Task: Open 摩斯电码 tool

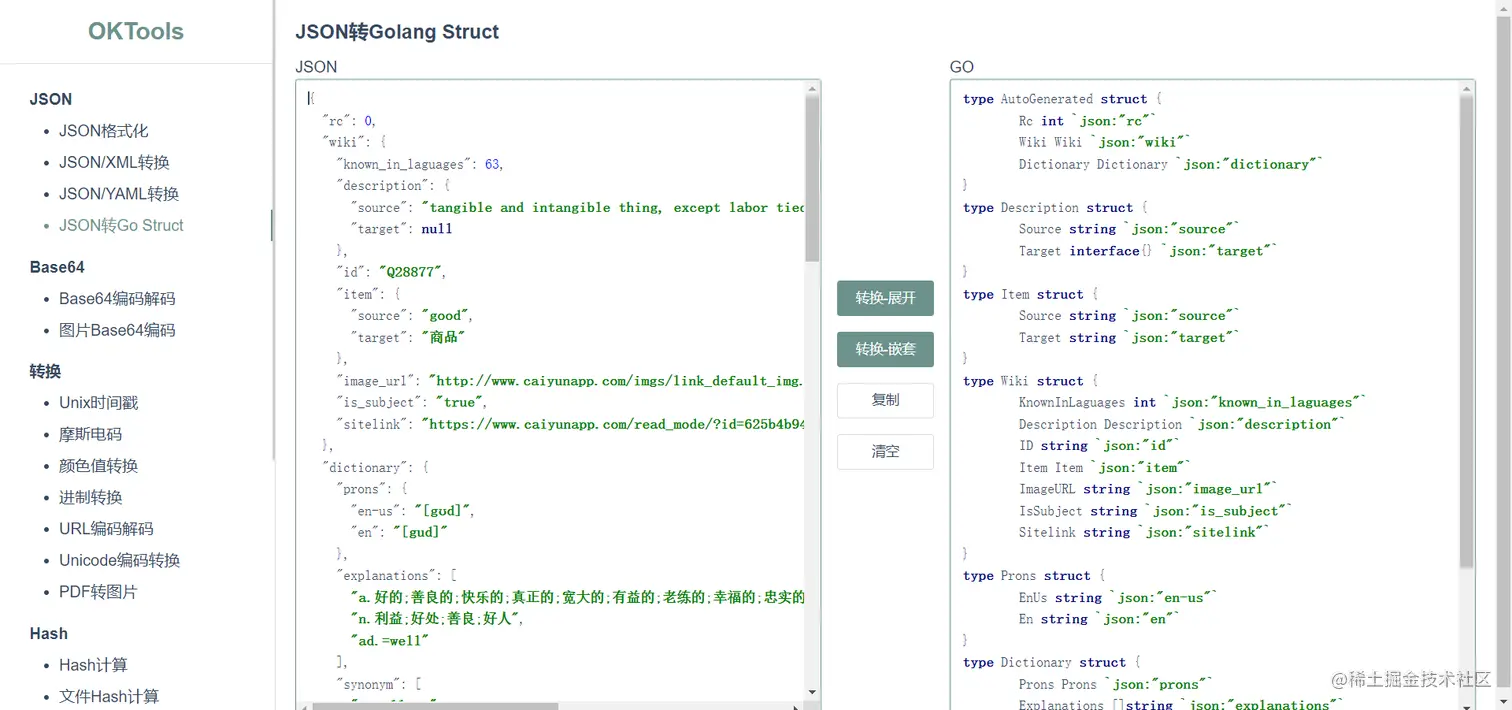Action: (x=90, y=434)
